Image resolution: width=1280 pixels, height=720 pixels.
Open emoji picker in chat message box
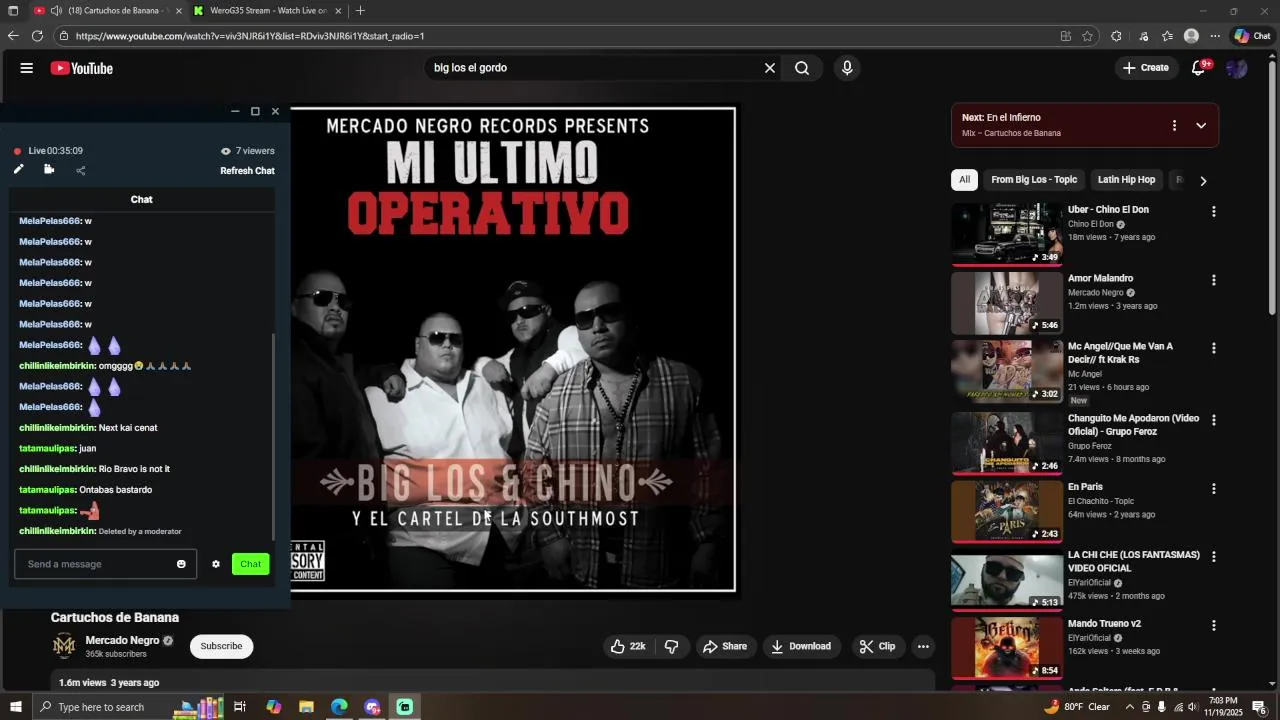(x=181, y=564)
